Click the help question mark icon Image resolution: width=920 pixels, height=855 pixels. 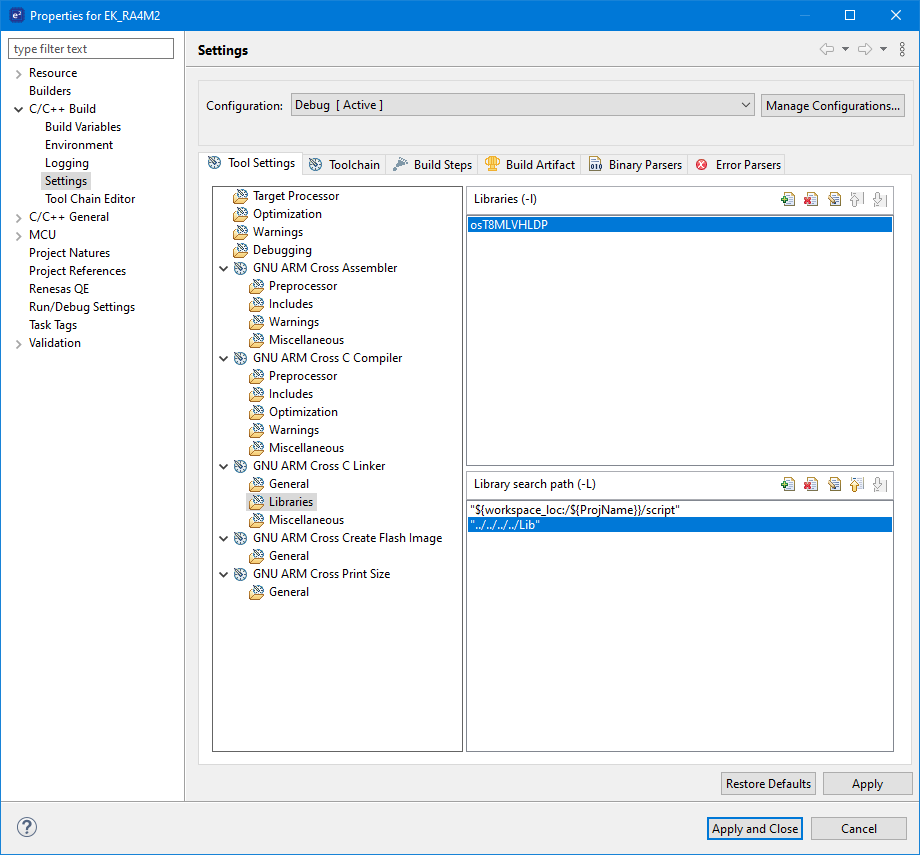coord(27,828)
